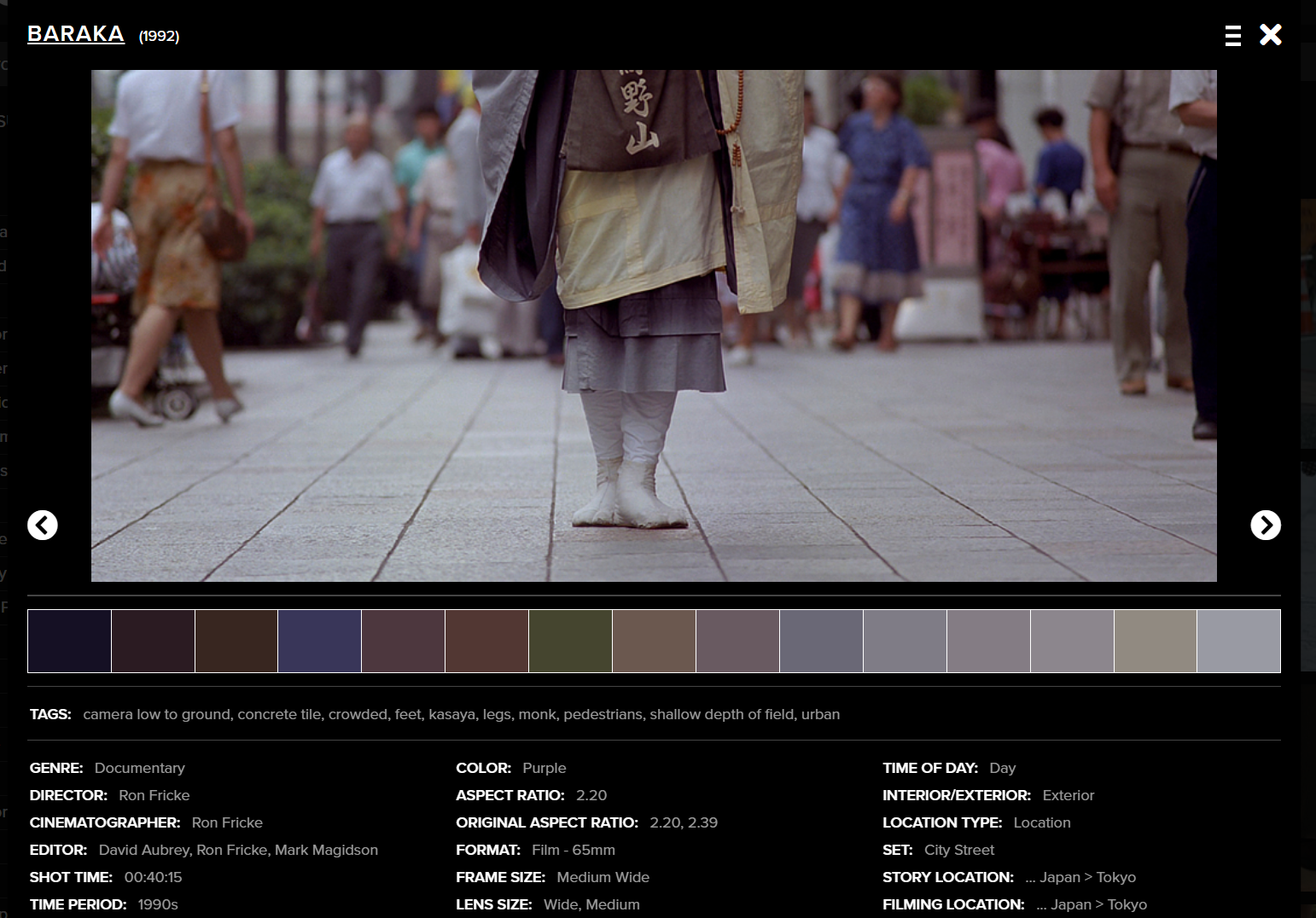
Task: Filter by the 'monk' tag
Action: [x=537, y=714]
